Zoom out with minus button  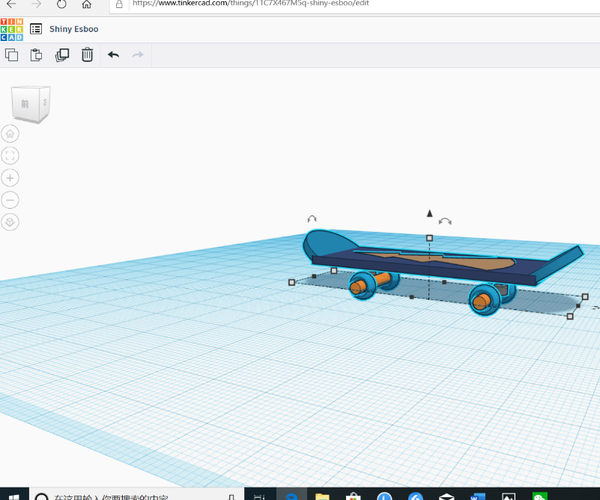pyautogui.click(x=10, y=200)
